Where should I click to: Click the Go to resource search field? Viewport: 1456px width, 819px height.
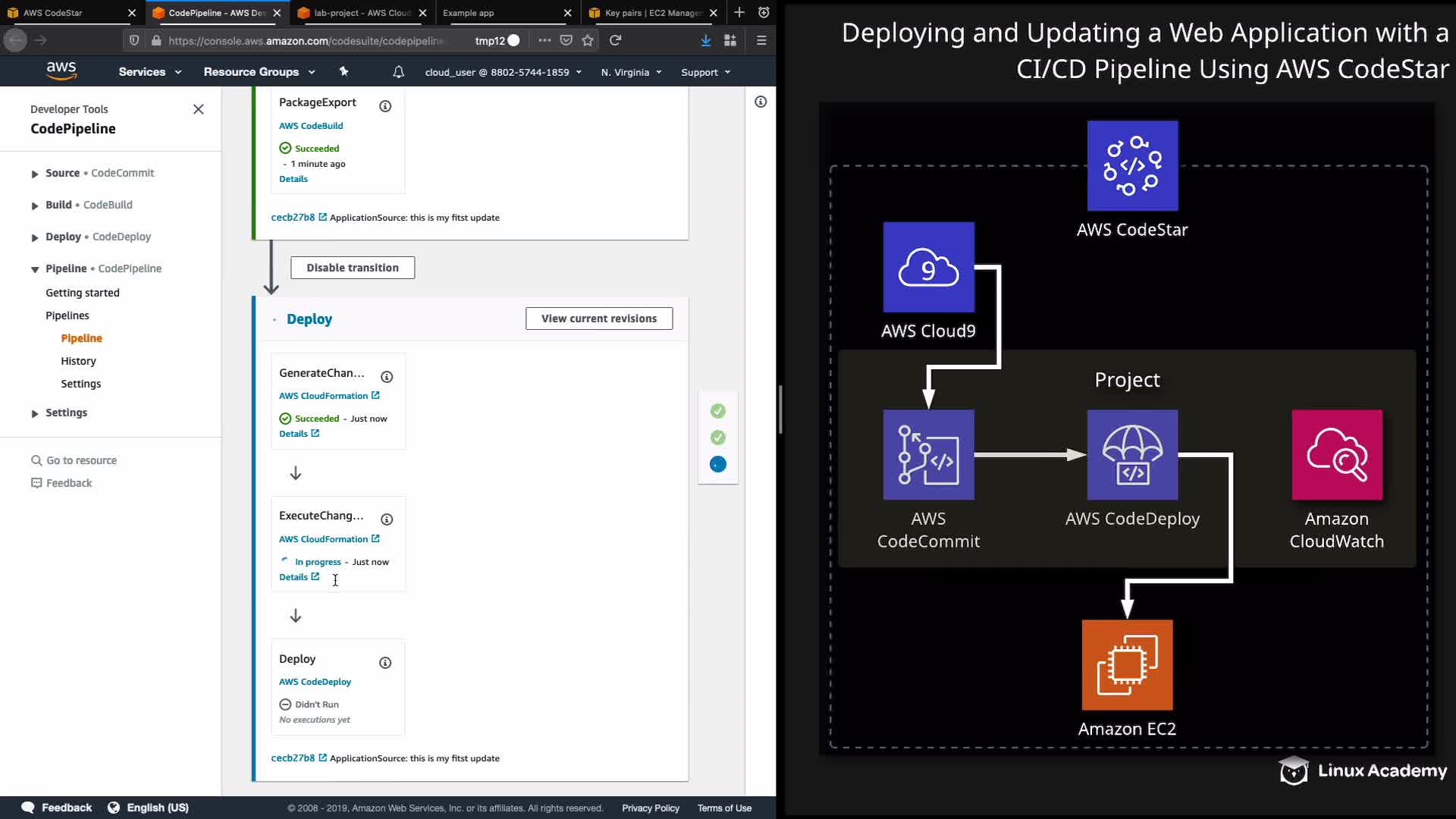81,460
